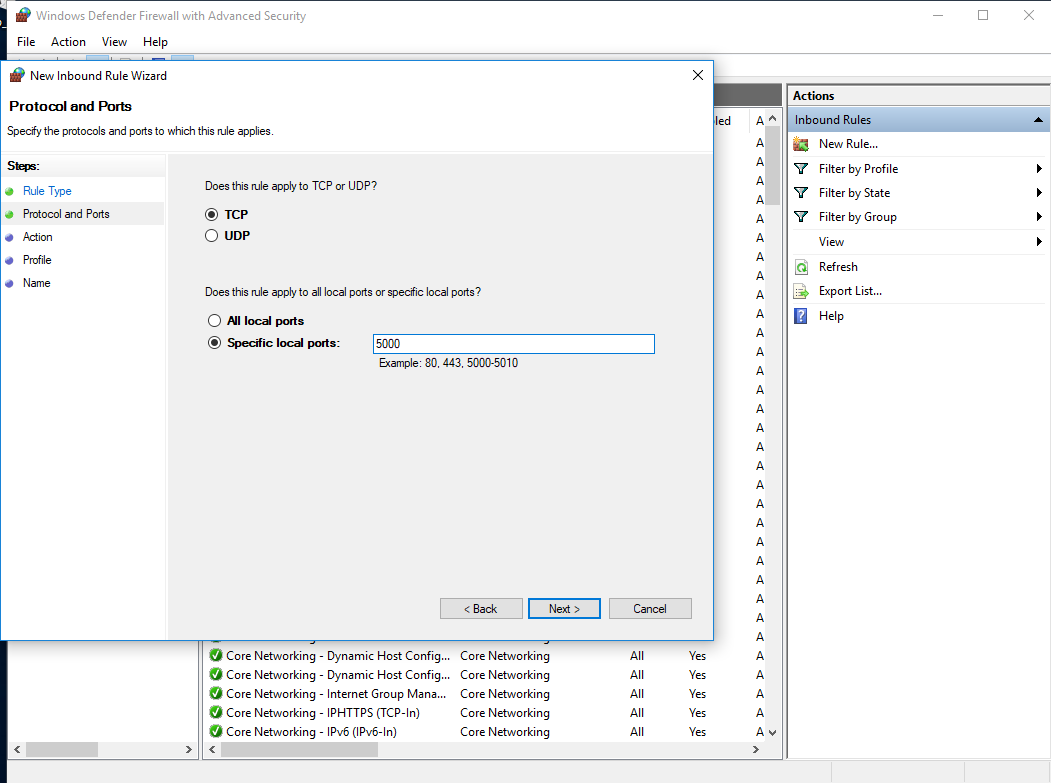The image size is (1051, 783).
Task: Open the File menu
Action: tap(26, 42)
